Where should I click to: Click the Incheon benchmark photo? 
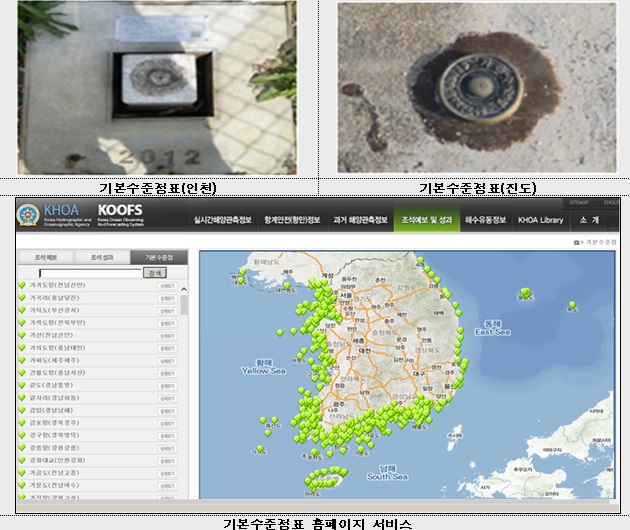pyautogui.click(x=157, y=88)
